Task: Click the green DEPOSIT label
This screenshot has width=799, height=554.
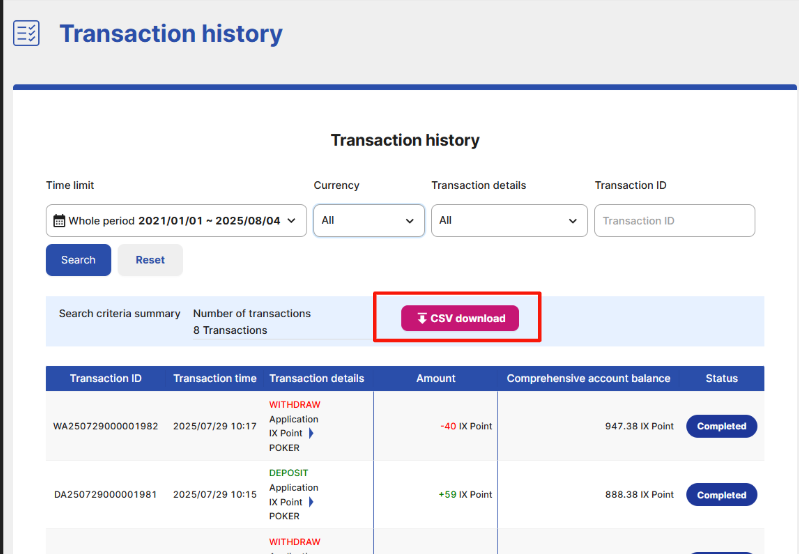Action: (288, 473)
